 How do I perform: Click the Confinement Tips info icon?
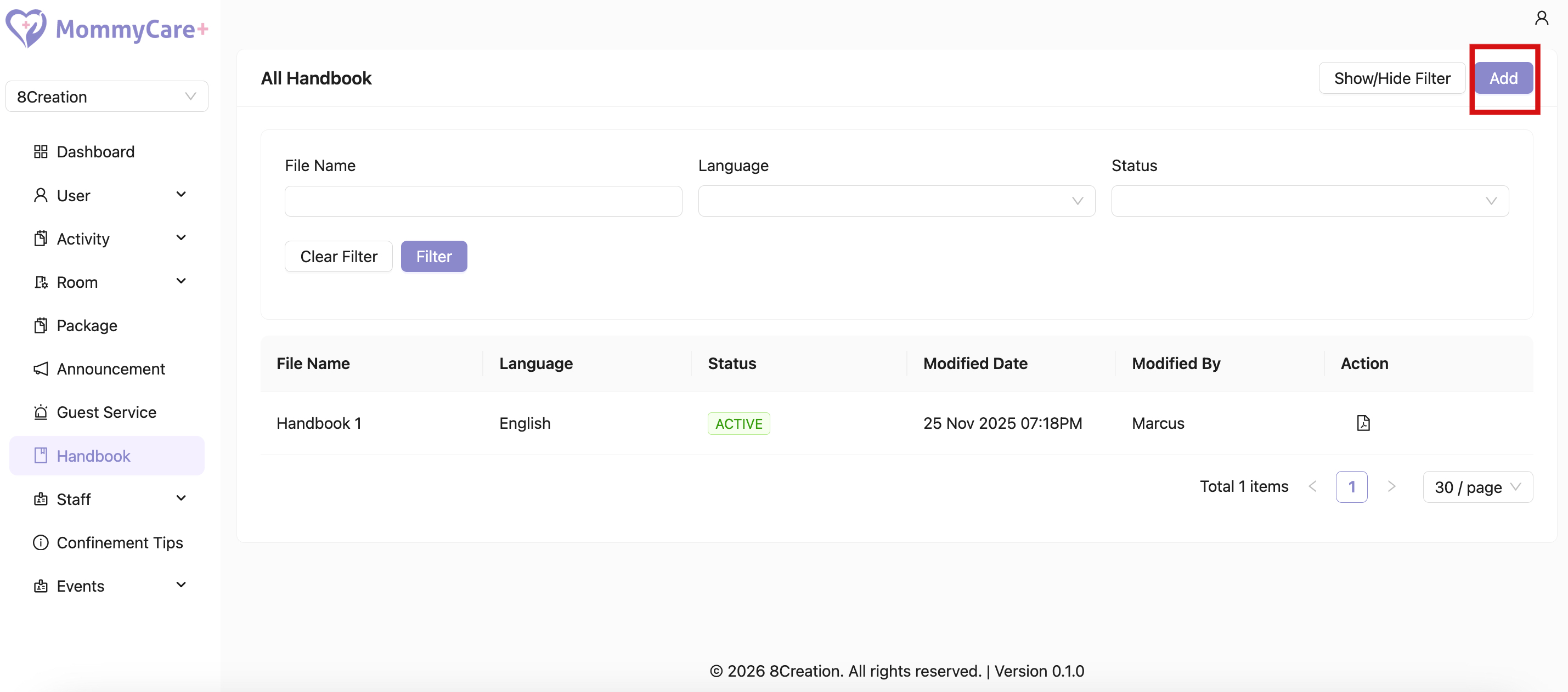coord(41,542)
